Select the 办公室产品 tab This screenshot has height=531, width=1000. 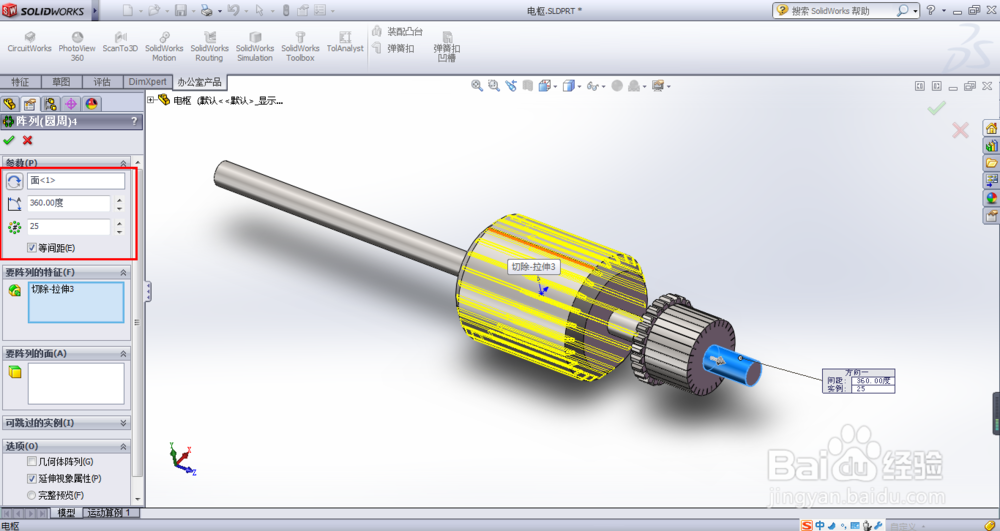click(x=200, y=82)
